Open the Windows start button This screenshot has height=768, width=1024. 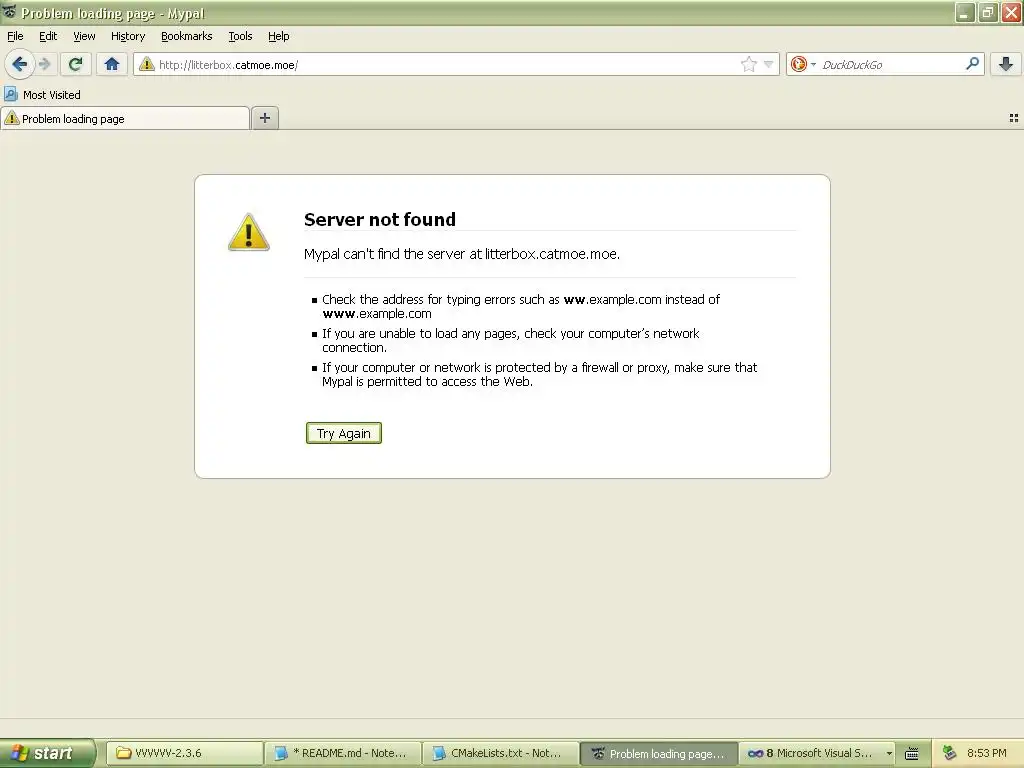tap(46, 753)
